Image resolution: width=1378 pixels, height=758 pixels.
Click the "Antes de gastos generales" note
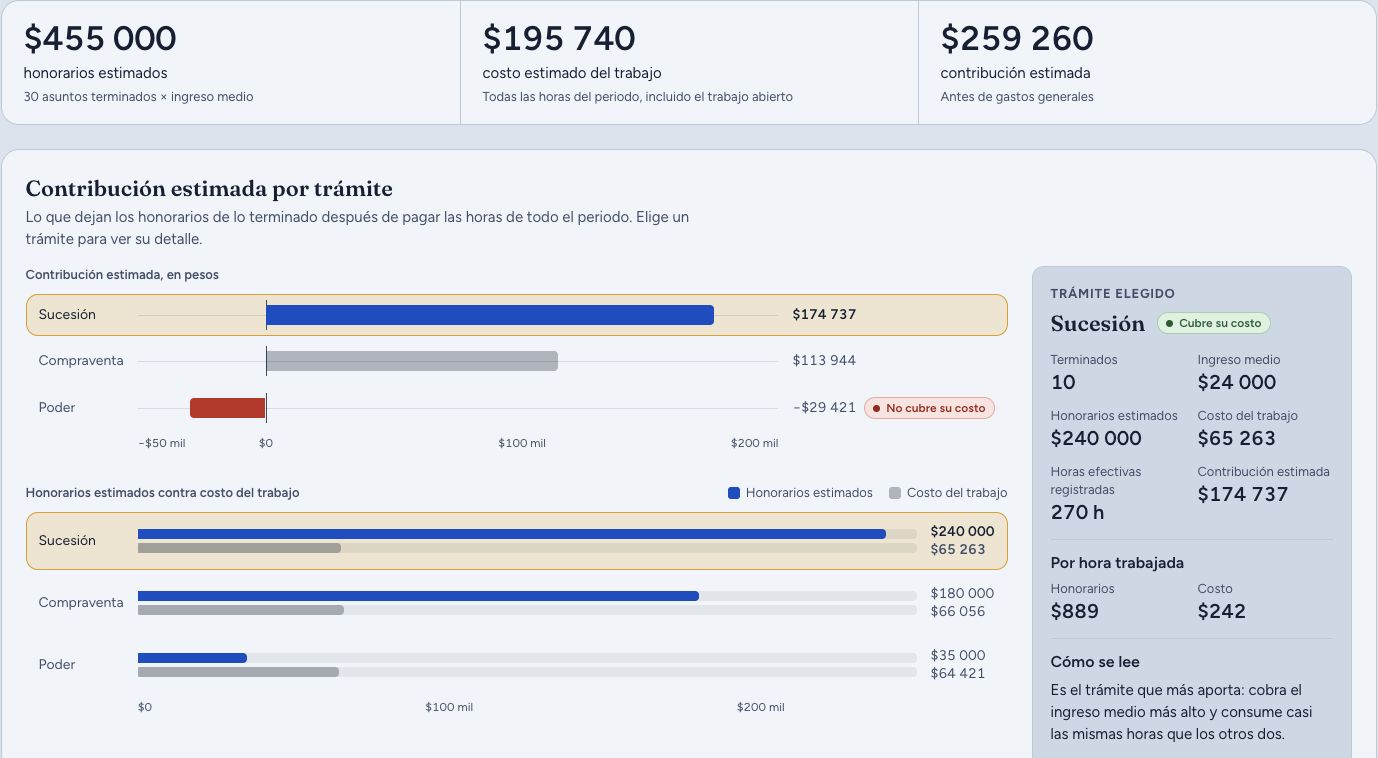tap(1017, 97)
